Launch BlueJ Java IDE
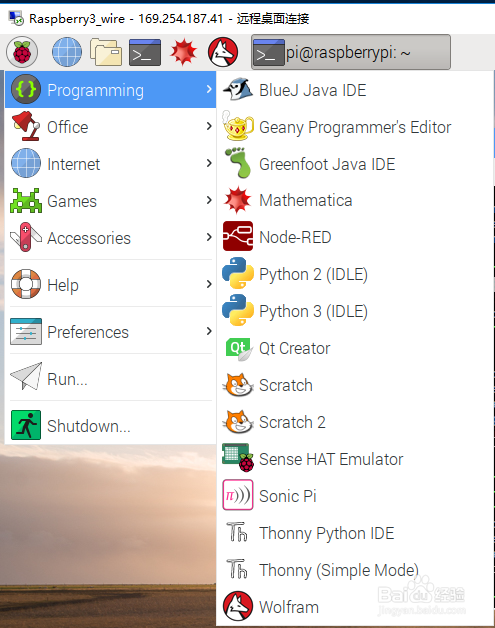Image resolution: width=495 pixels, height=628 pixels. pos(355,90)
